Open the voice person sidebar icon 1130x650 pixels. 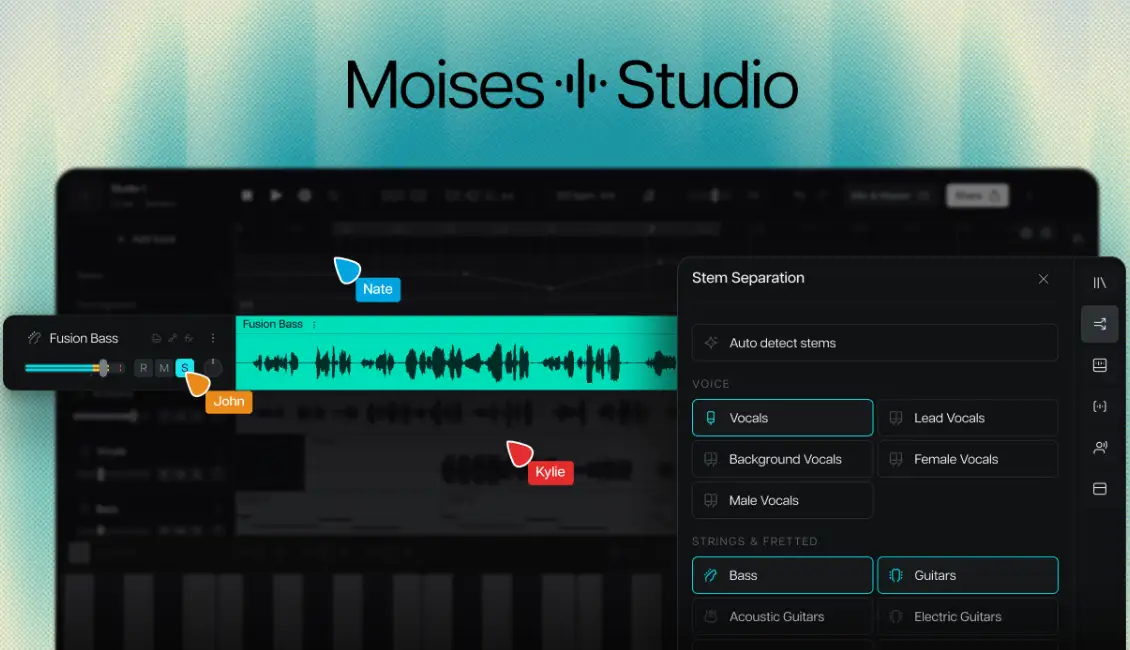pyautogui.click(x=1100, y=448)
